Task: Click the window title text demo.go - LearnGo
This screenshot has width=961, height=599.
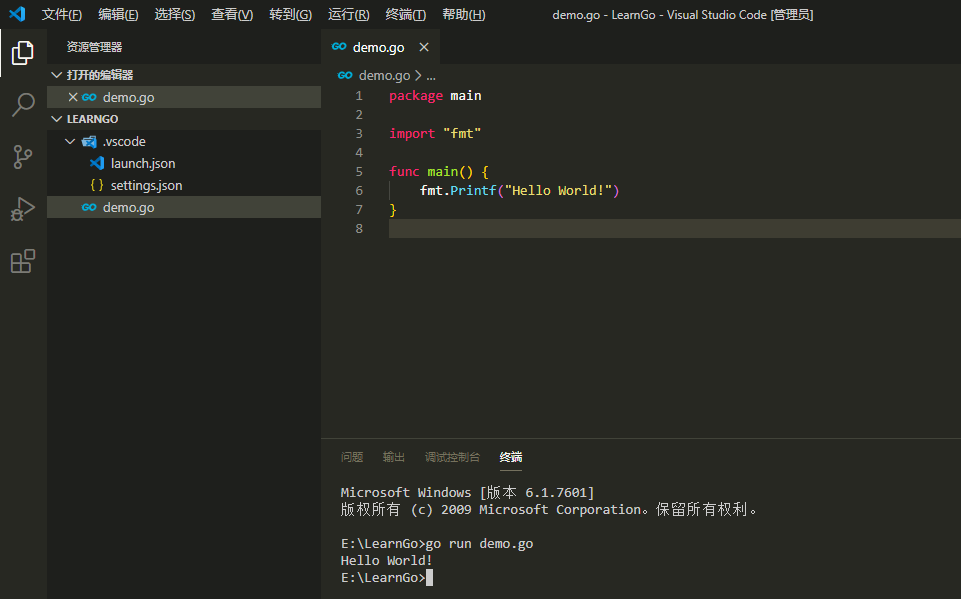Action: tap(604, 15)
